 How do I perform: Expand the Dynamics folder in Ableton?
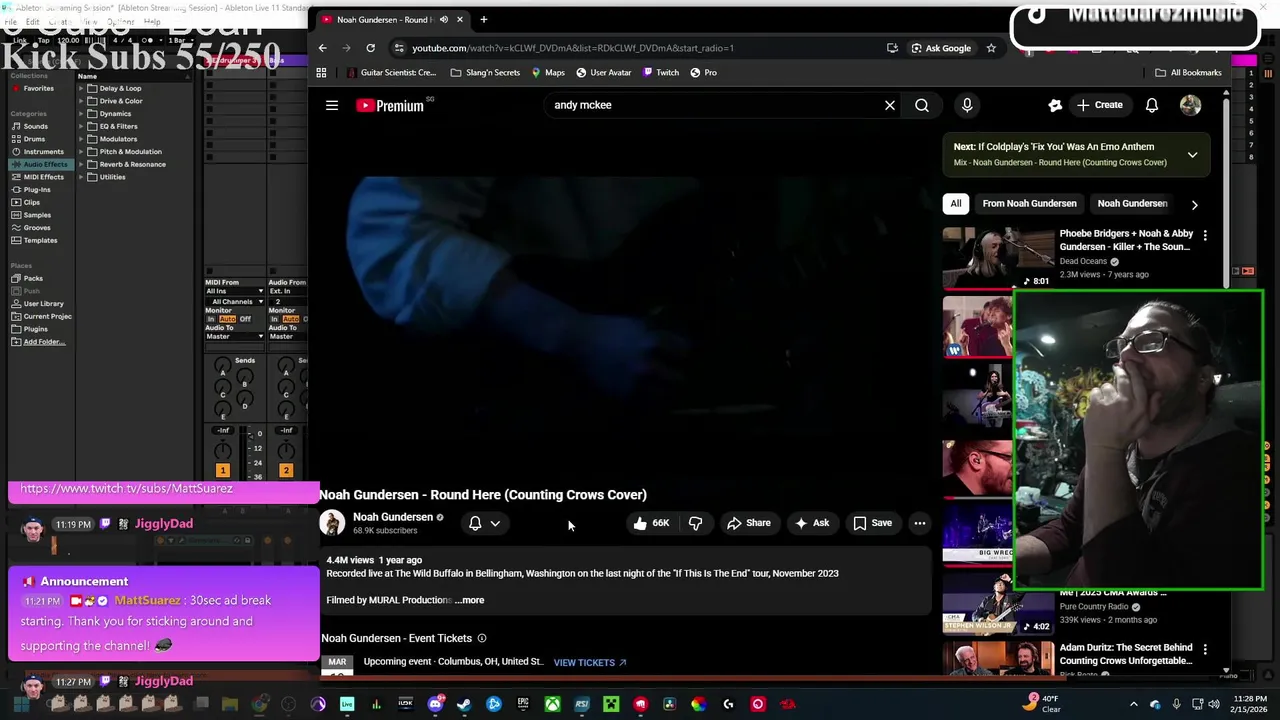[81, 114]
